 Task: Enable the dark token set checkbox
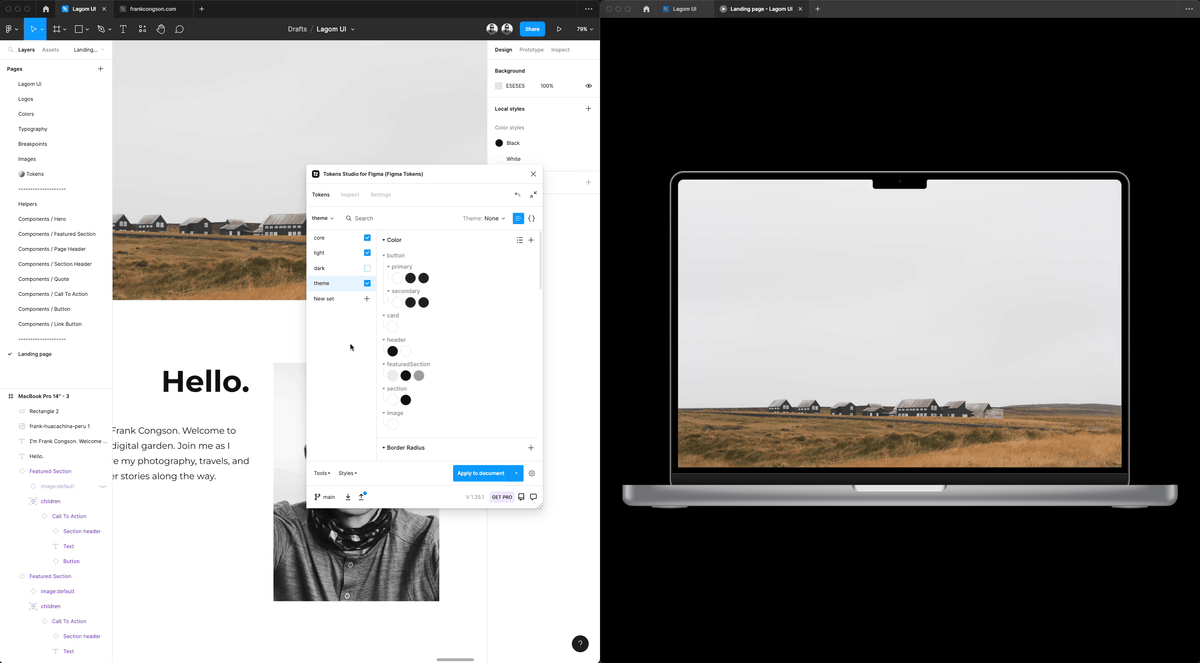(367, 268)
